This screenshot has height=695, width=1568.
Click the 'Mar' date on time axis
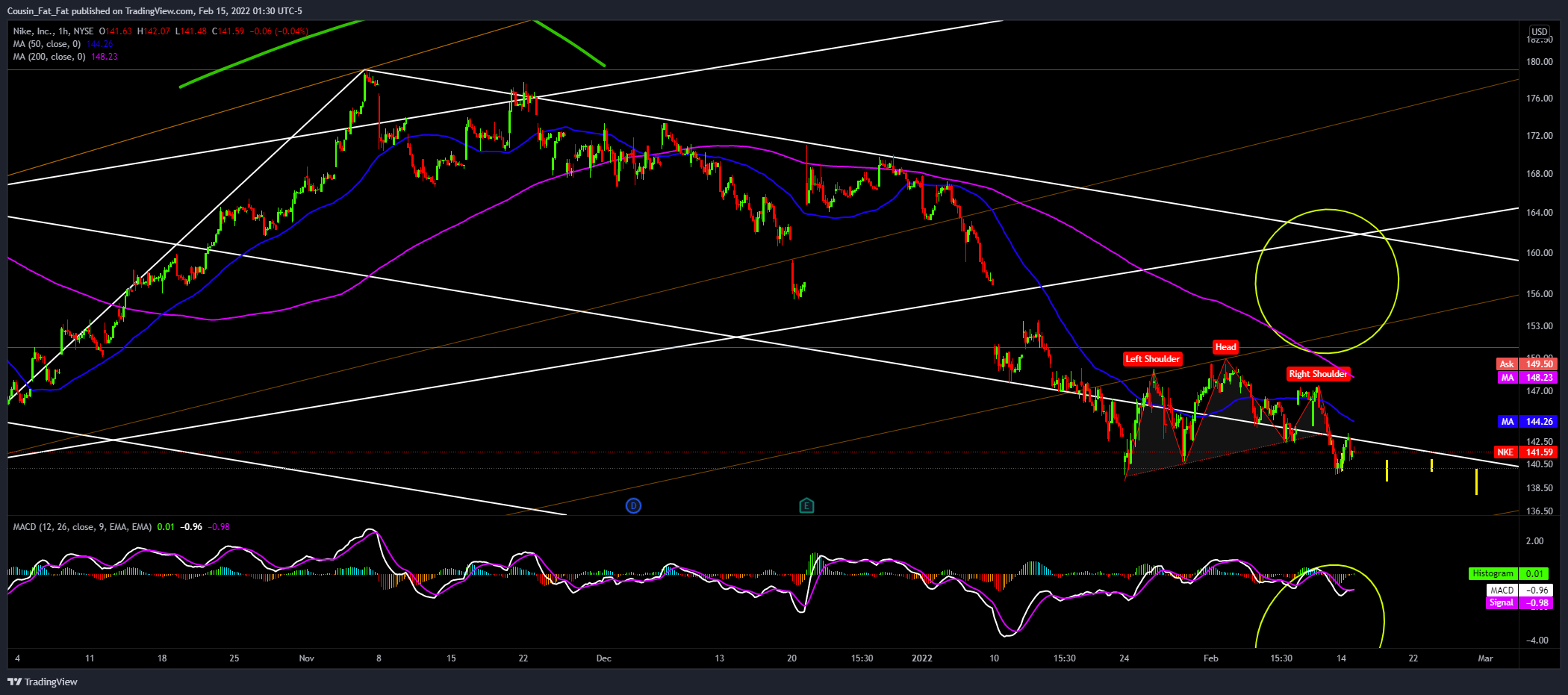(1485, 658)
